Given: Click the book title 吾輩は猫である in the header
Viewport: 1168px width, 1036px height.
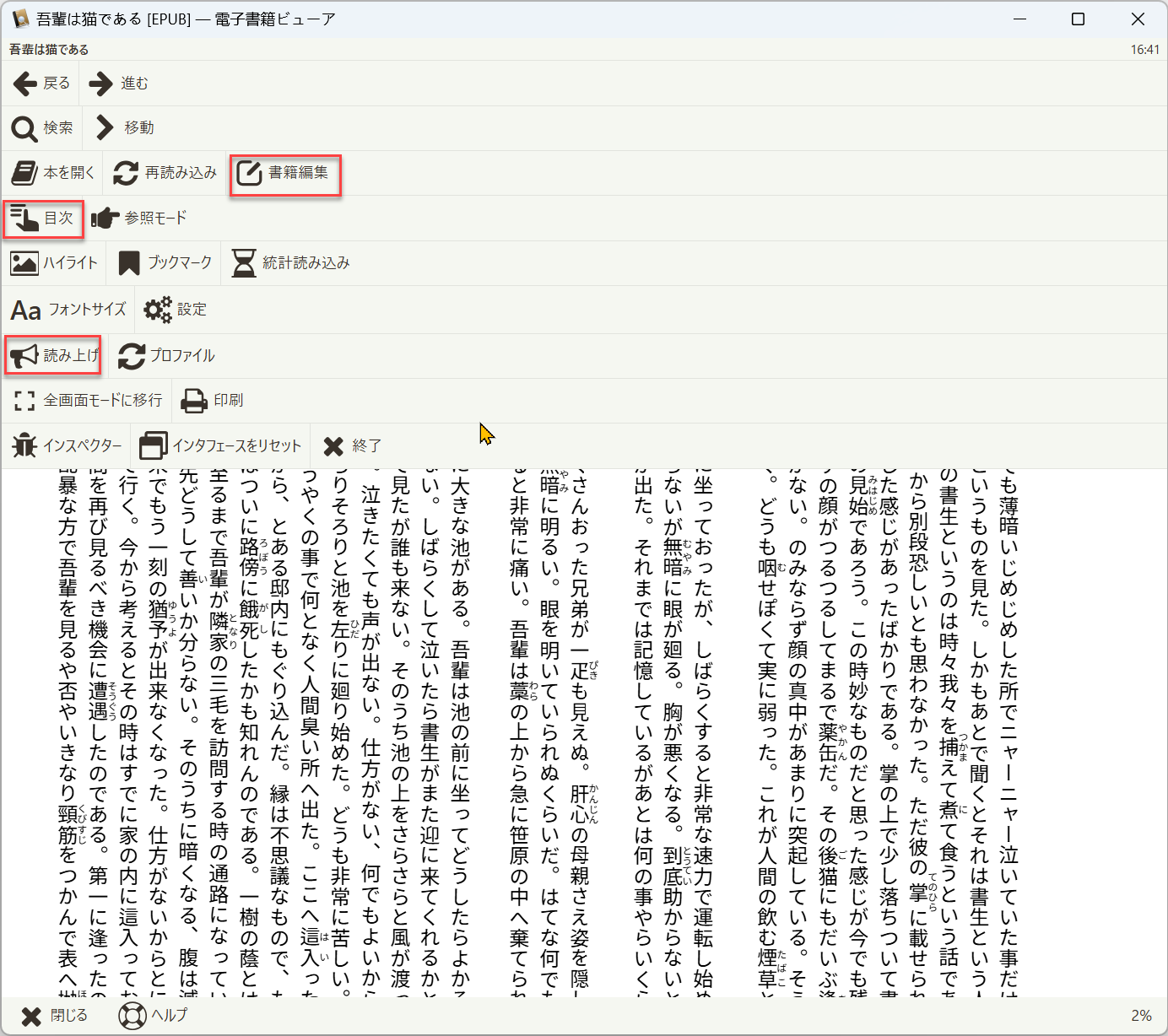Looking at the screenshot, I should point(49,49).
